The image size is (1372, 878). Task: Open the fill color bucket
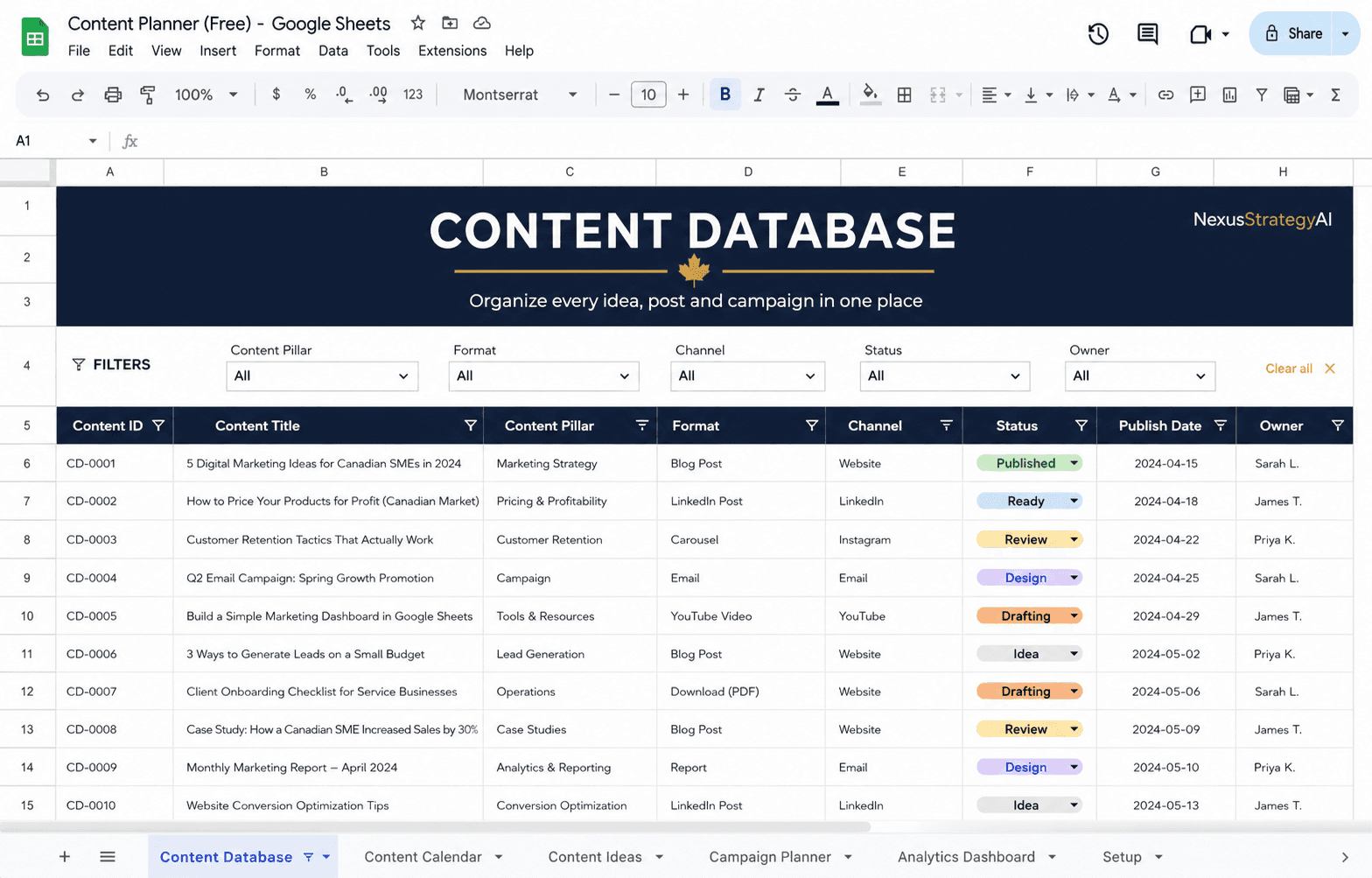point(870,95)
